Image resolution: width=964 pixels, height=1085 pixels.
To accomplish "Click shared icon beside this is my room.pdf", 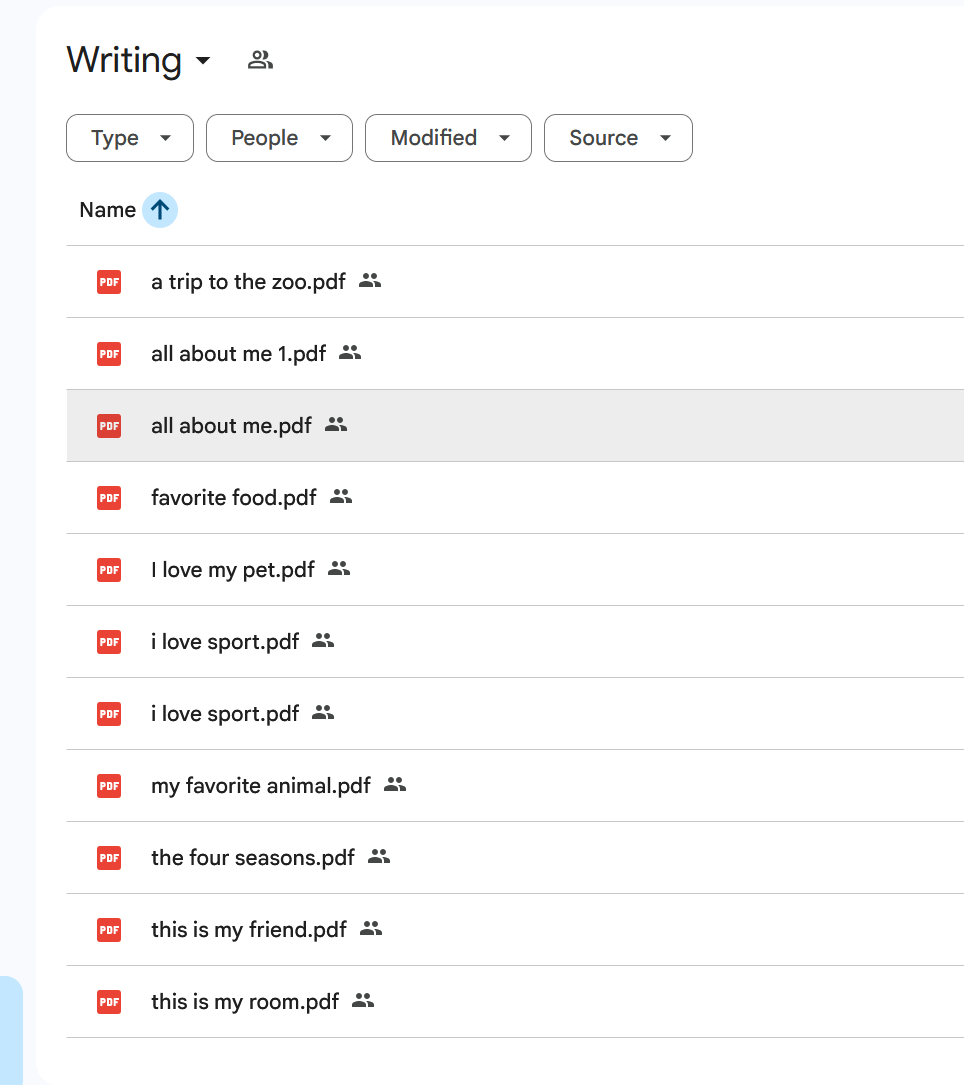I will (x=363, y=1001).
